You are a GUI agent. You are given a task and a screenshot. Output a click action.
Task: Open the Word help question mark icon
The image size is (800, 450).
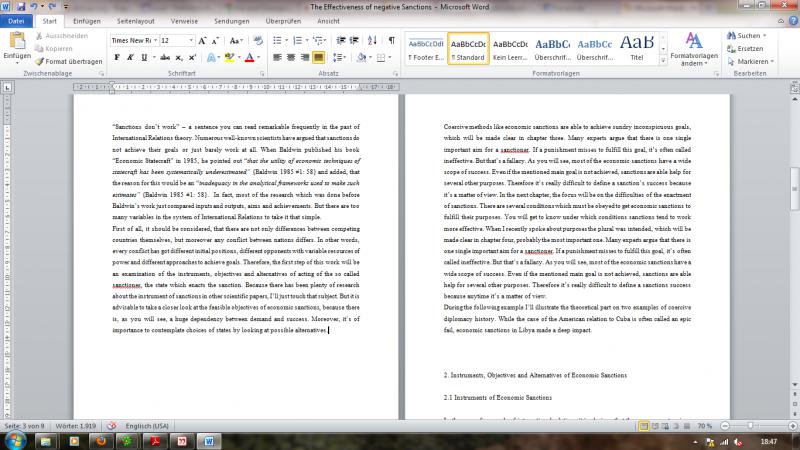coord(791,20)
